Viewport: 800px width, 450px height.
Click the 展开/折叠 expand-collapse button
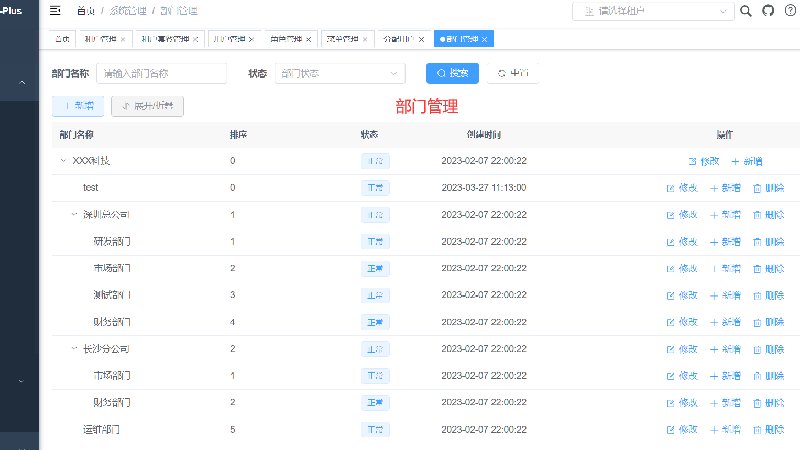pos(147,106)
